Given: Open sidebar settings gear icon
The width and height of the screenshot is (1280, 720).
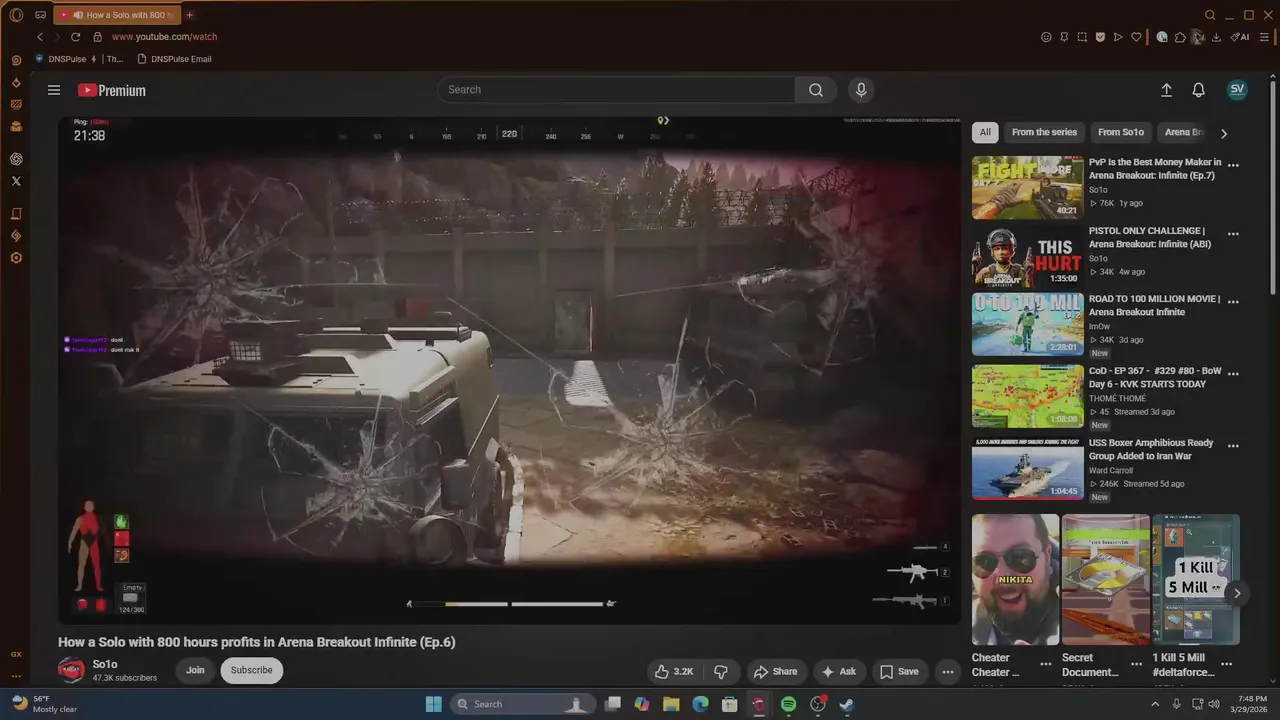Looking at the screenshot, I should (16, 258).
